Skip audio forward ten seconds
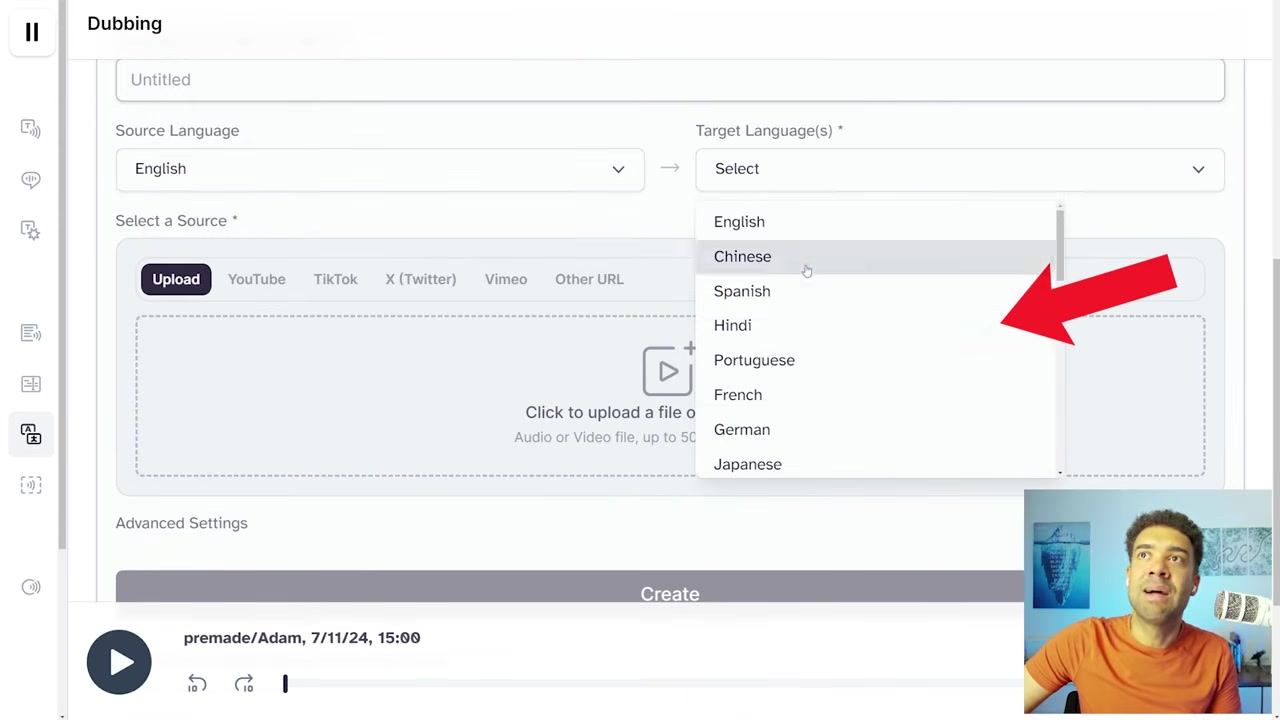The height and width of the screenshot is (720, 1280). pos(244,684)
